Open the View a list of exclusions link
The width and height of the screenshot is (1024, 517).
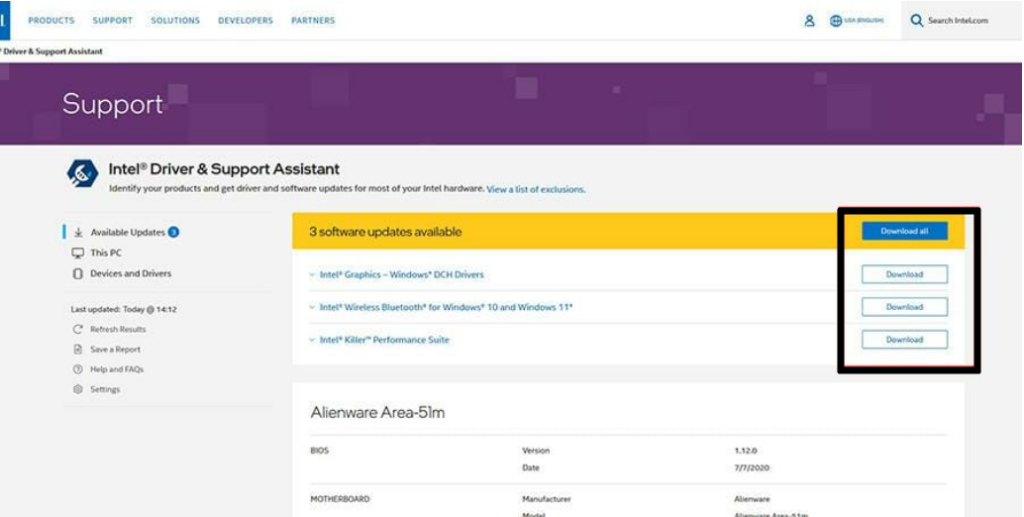536,189
